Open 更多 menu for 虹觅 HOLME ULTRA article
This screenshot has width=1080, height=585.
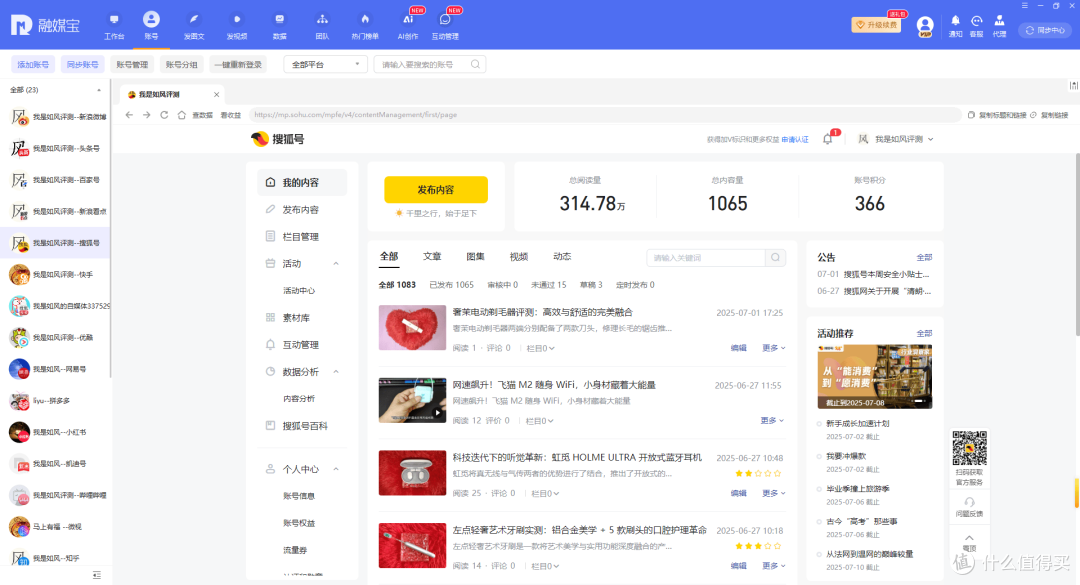(x=773, y=493)
